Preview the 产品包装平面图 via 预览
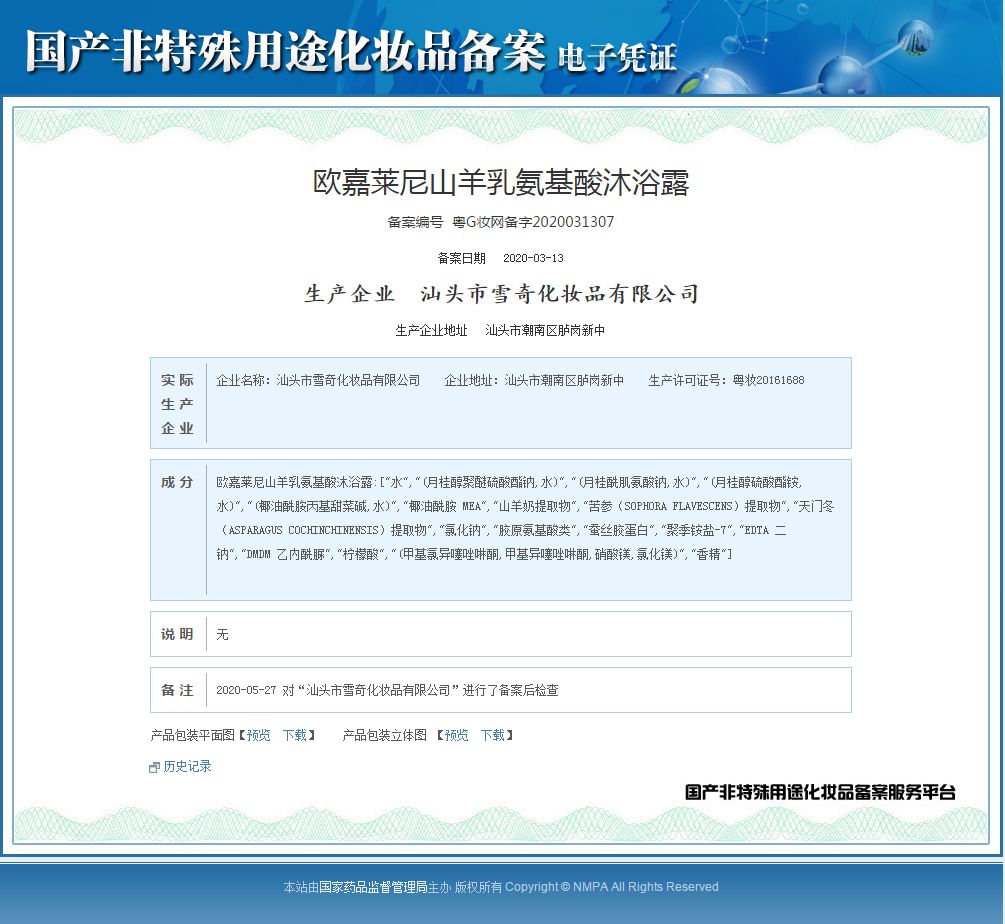Image resolution: width=1005 pixels, height=924 pixels. [258, 735]
